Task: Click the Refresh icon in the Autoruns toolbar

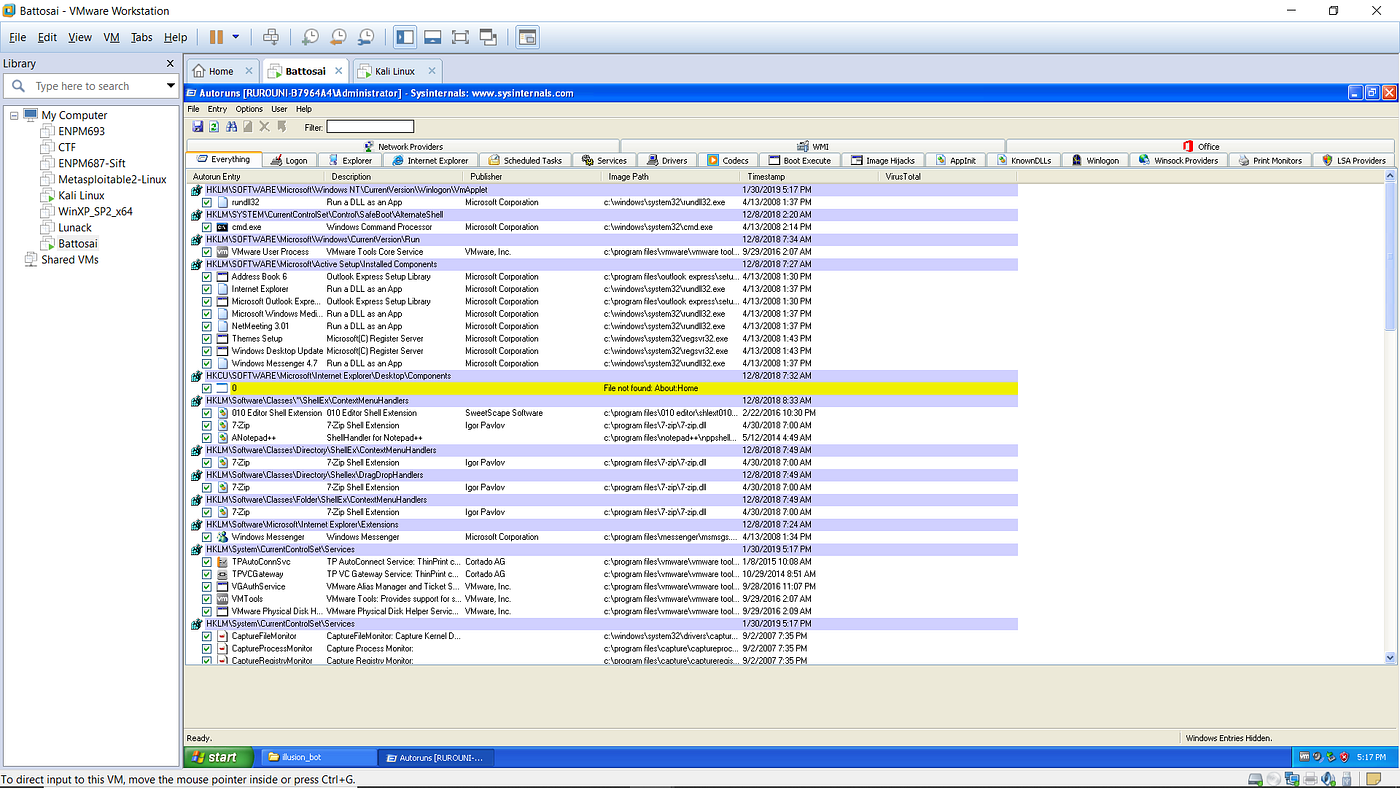Action: 214,126
